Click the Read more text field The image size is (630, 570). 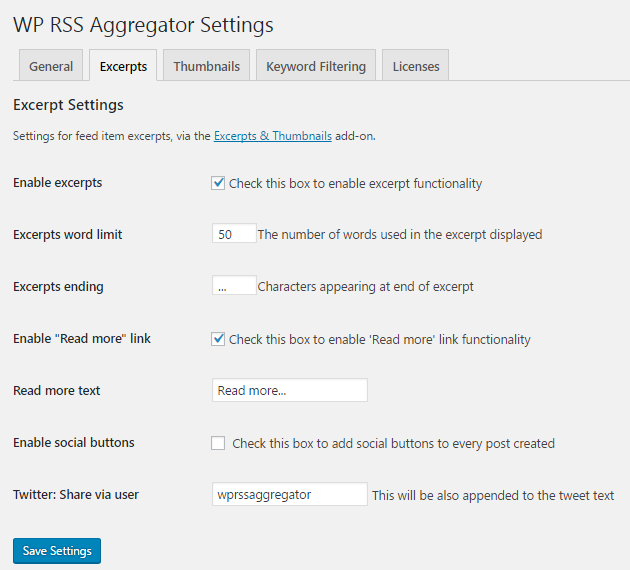290,390
